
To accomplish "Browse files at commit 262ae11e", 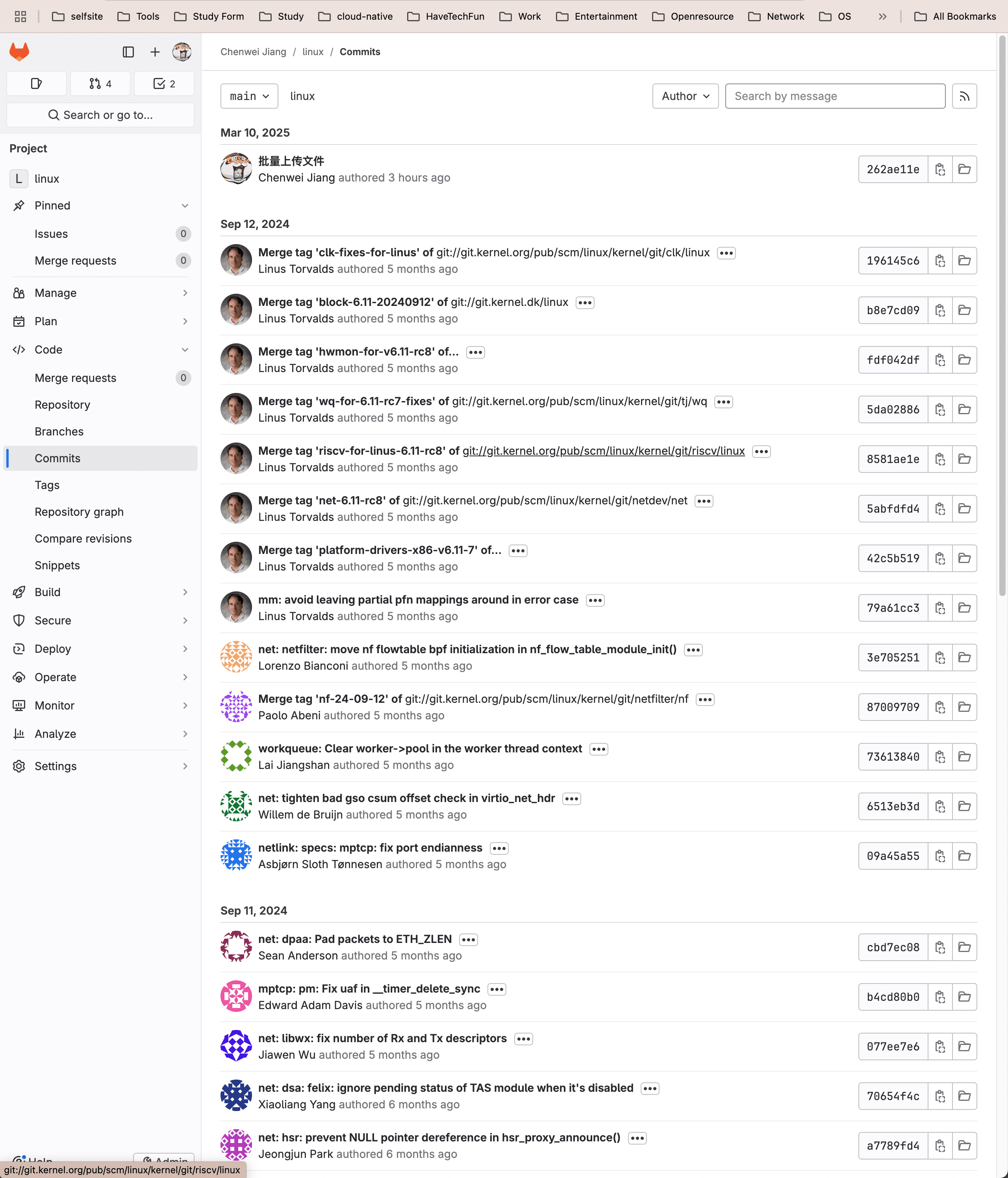I will coord(964,169).
